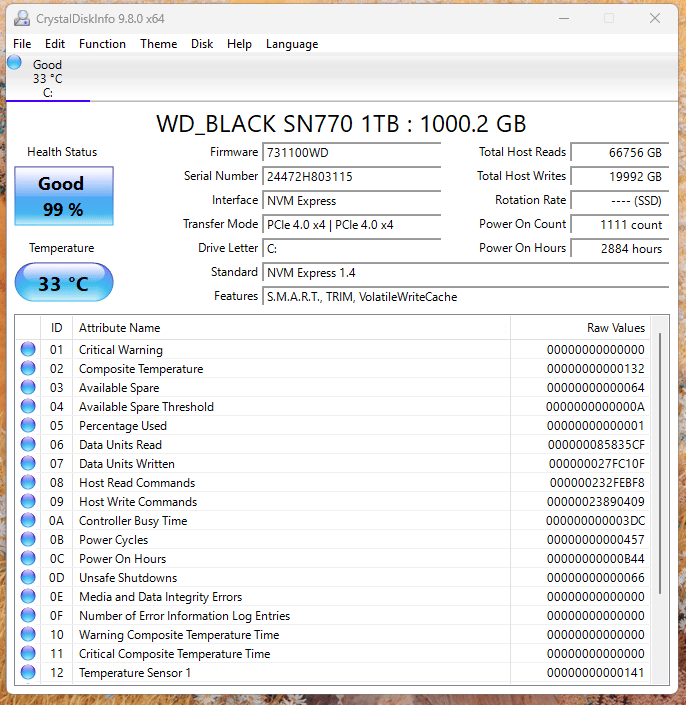The width and height of the screenshot is (686, 705).
Task: Click the Transfer Mode field PCIe 4.0 x4
Action: tap(352, 224)
